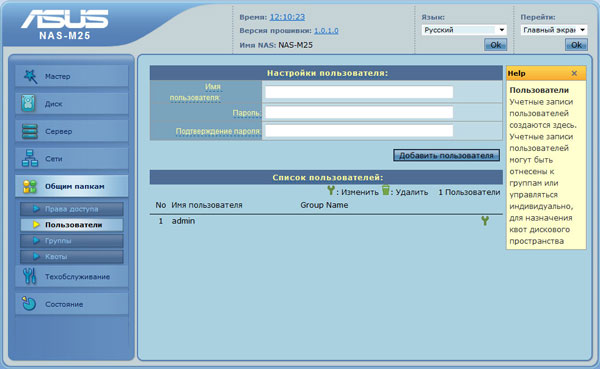
Task: Click the admin user row name
Action: 183,221
